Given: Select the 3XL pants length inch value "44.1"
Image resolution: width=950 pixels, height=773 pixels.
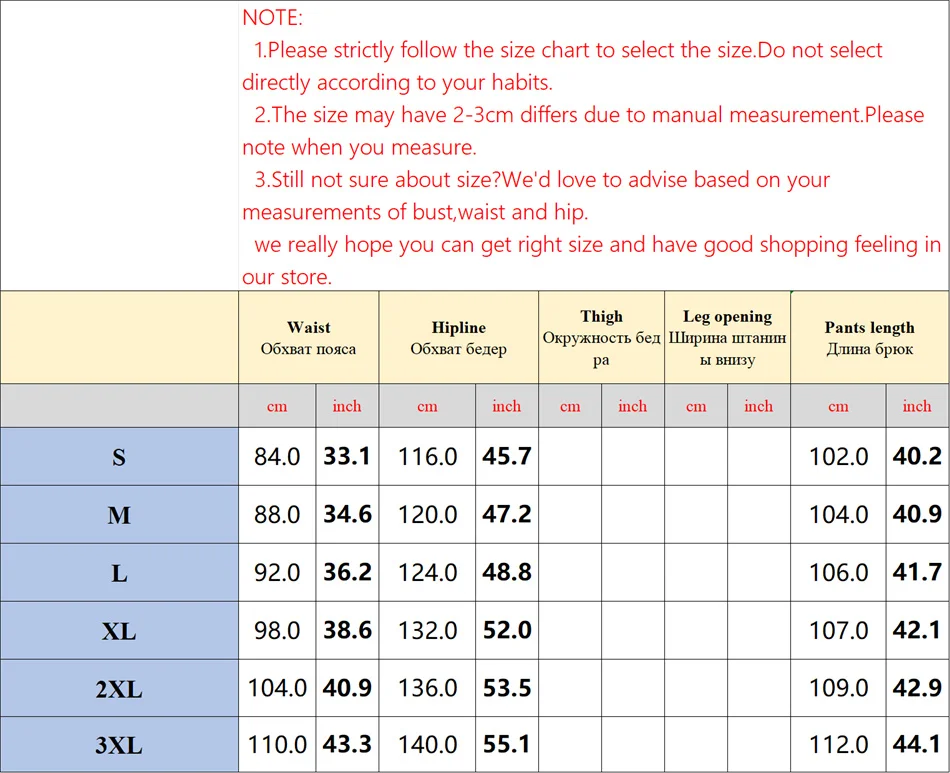Looking at the screenshot, I should 917,744.
